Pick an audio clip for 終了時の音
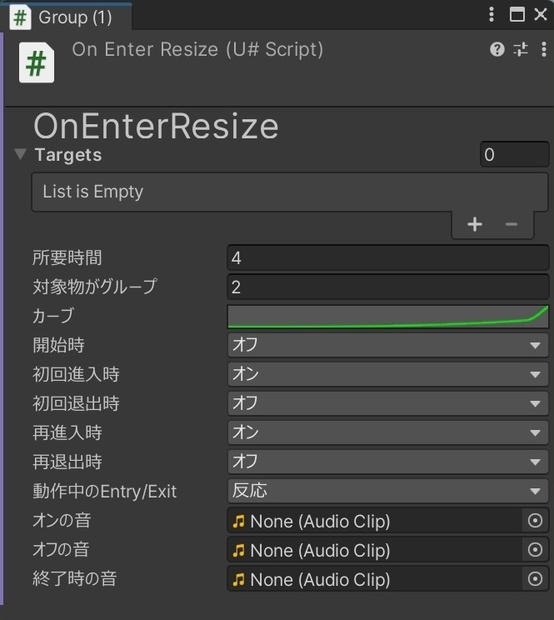Screen dimensions: 554x620 coord(535,579)
